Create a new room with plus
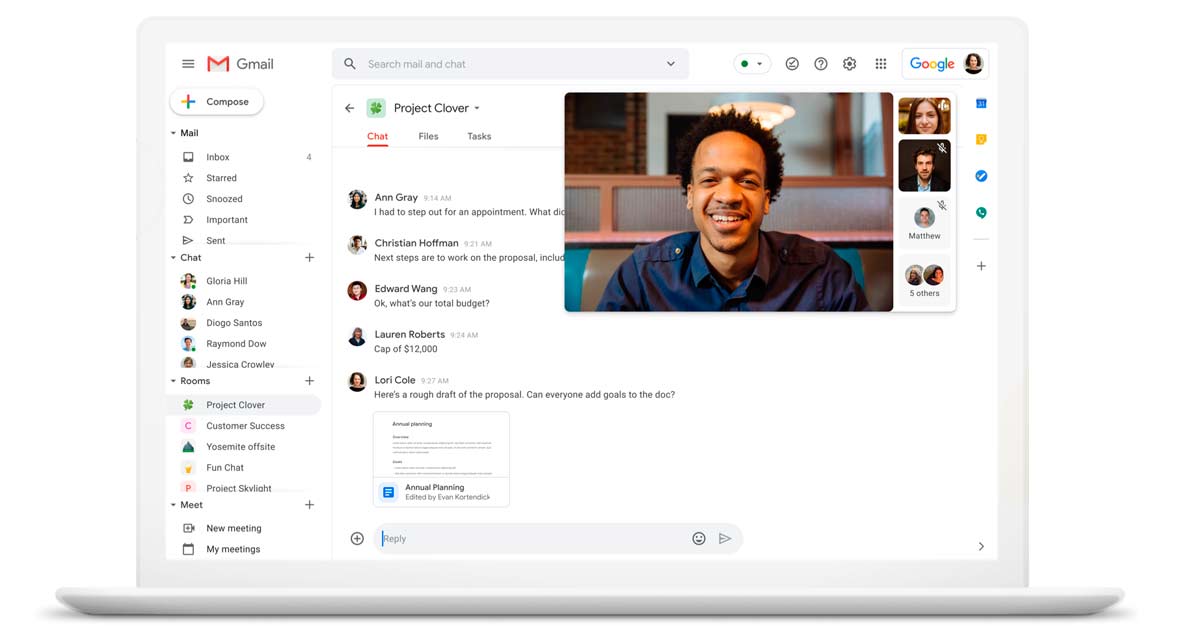Viewport: 1200px width, 630px height. tap(310, 381)
